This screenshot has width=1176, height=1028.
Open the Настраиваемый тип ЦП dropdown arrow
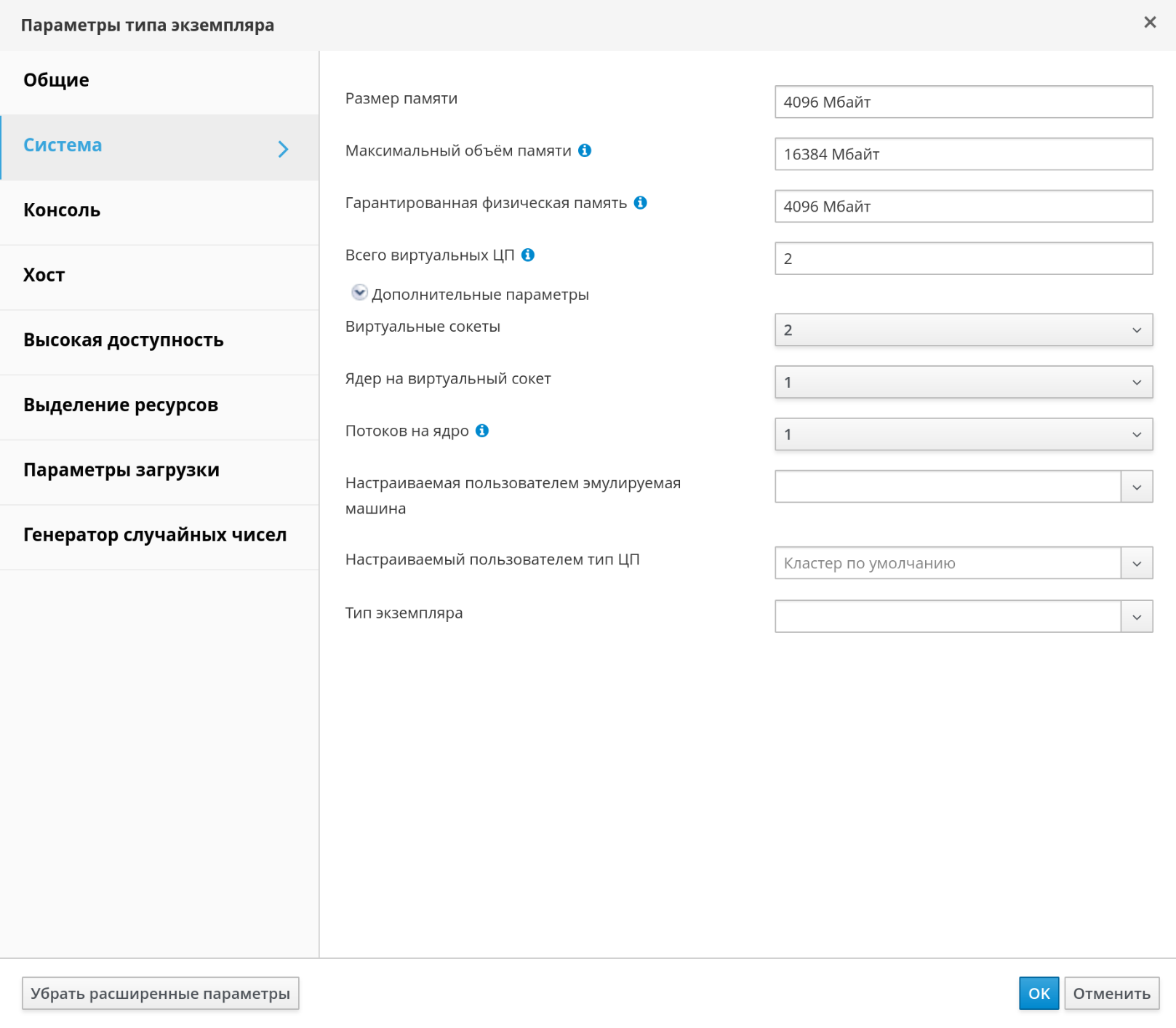(1136, 564)
